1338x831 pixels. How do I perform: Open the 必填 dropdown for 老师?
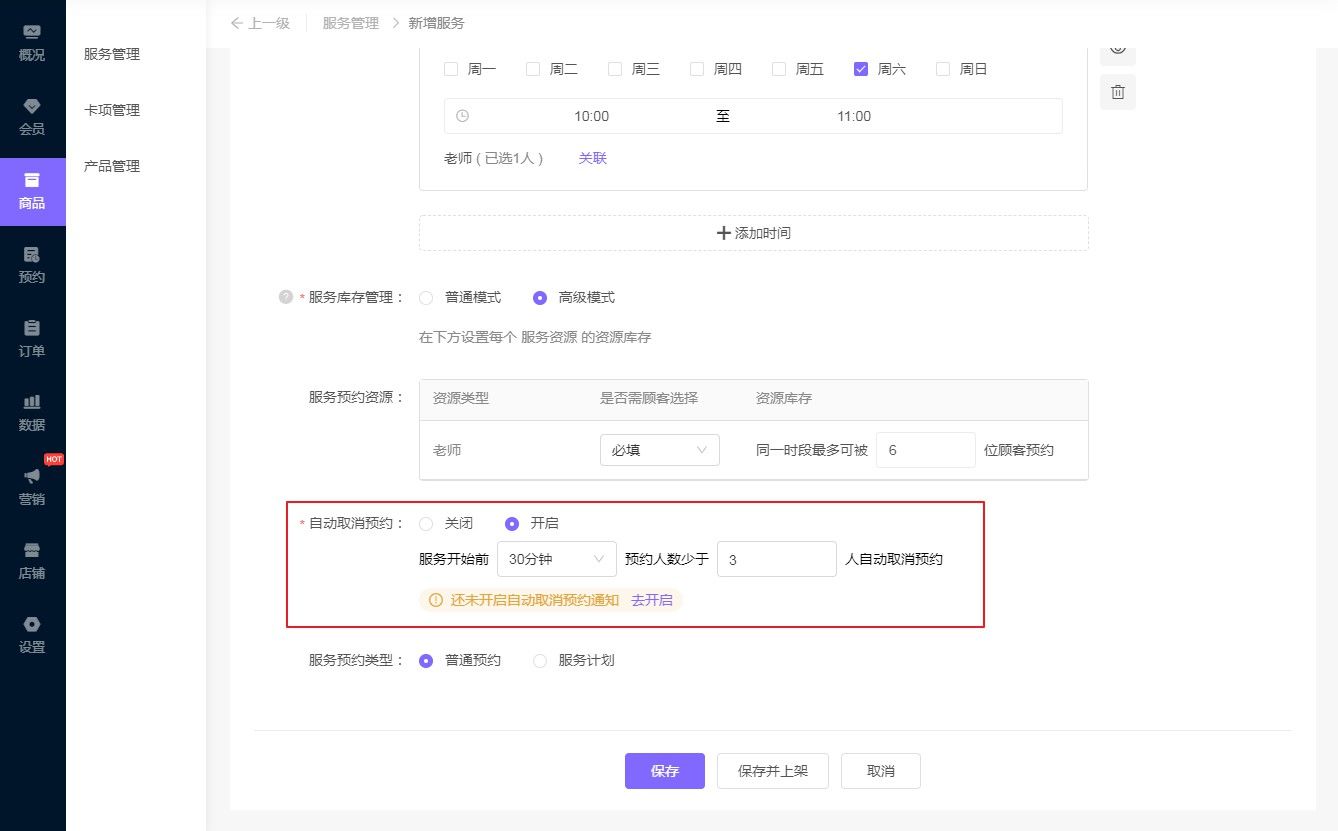click(659, 450)
